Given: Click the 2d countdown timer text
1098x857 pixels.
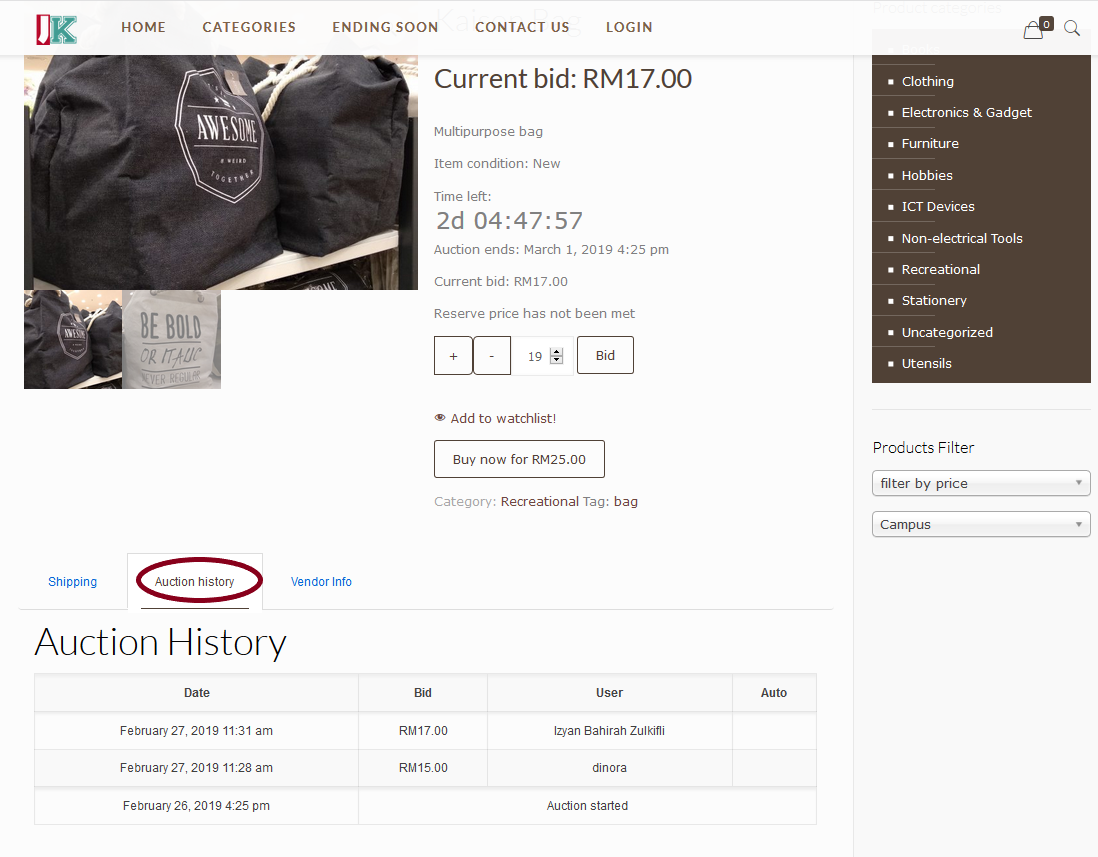Looking at the screenshot, I should click(x=509, y=221).
